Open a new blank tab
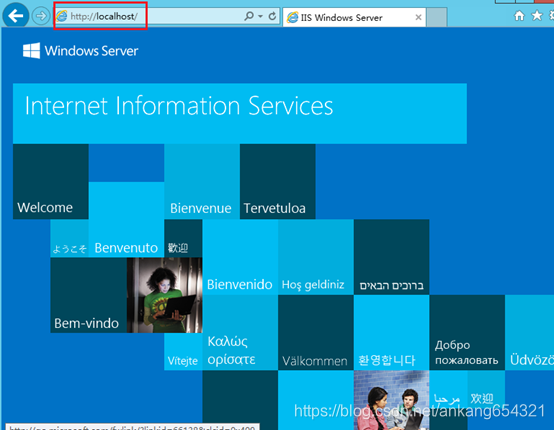This screenshot has width=554, height=430. (437, 17)
